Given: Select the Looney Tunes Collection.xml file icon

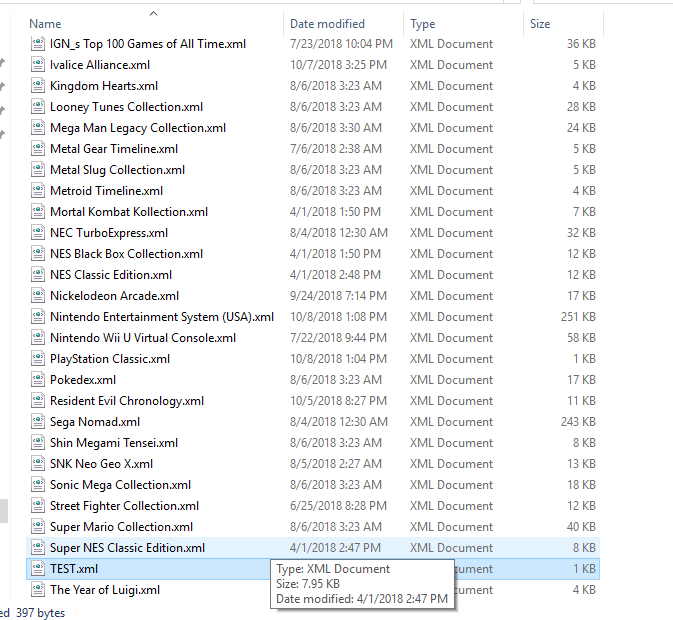Looking at the screenshot, I should pyautogui.click(x=38, y=107).
